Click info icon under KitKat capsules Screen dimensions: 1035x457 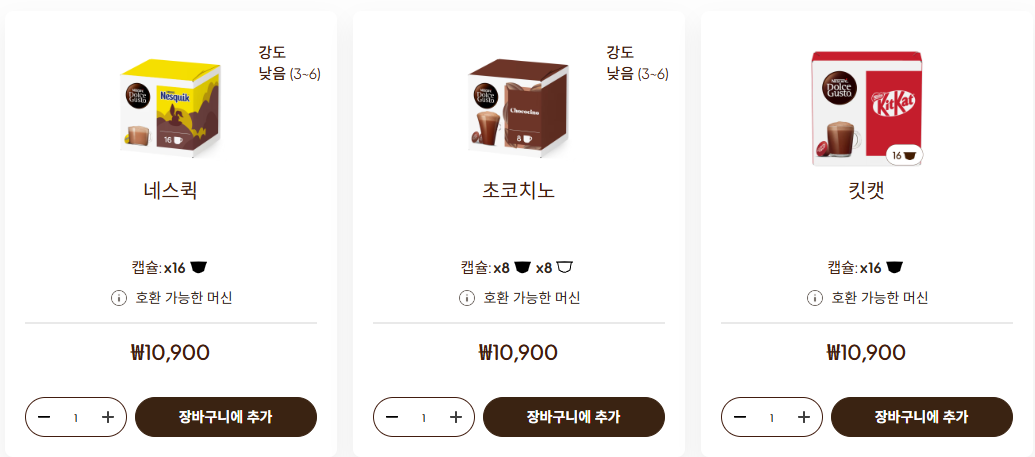pyautogui.click(x=814, y=298)
